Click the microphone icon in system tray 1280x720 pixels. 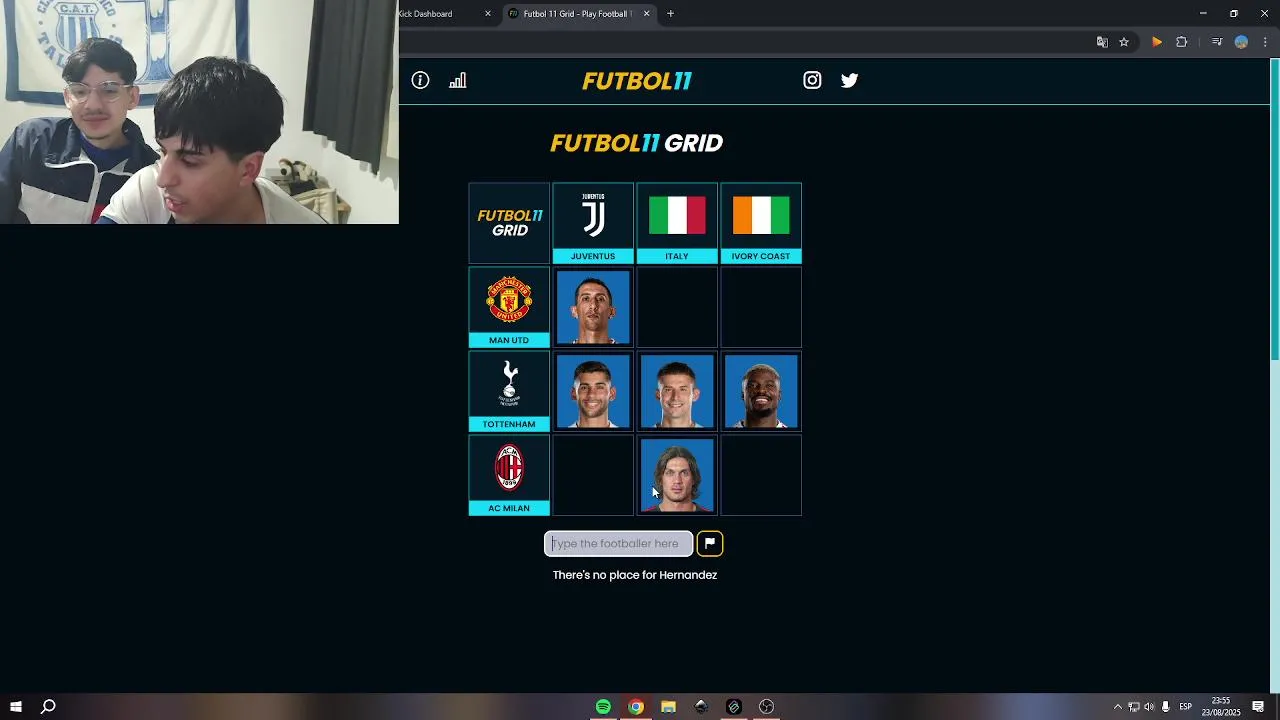pos(1165,707)
